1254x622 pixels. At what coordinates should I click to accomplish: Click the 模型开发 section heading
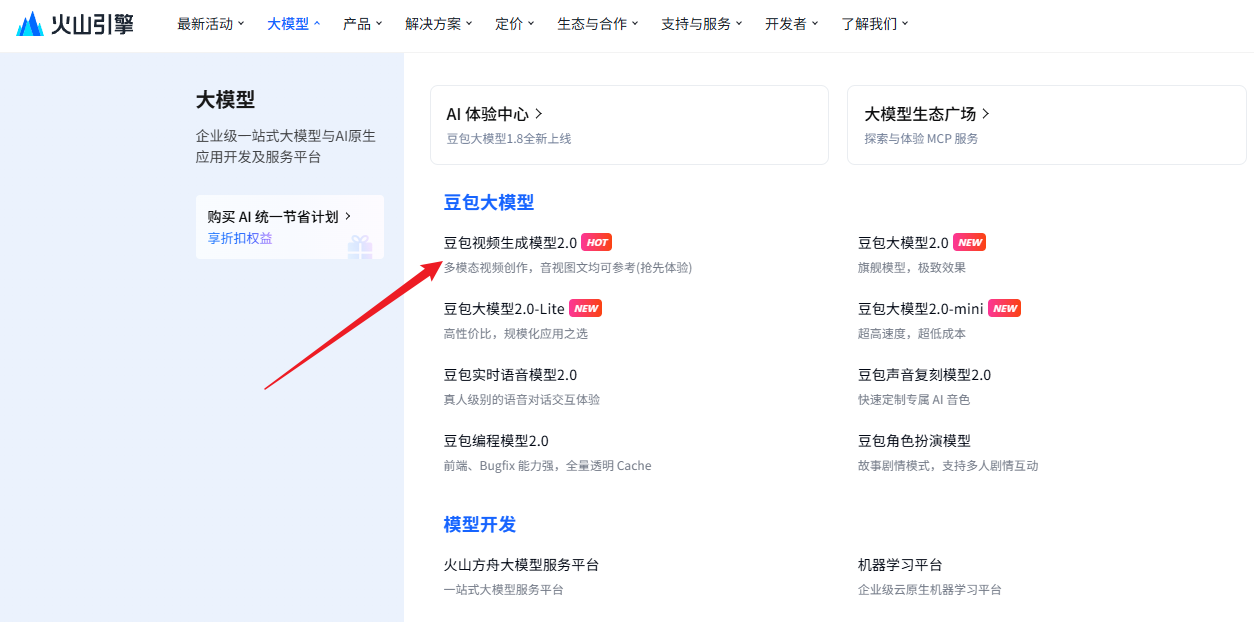480,524
